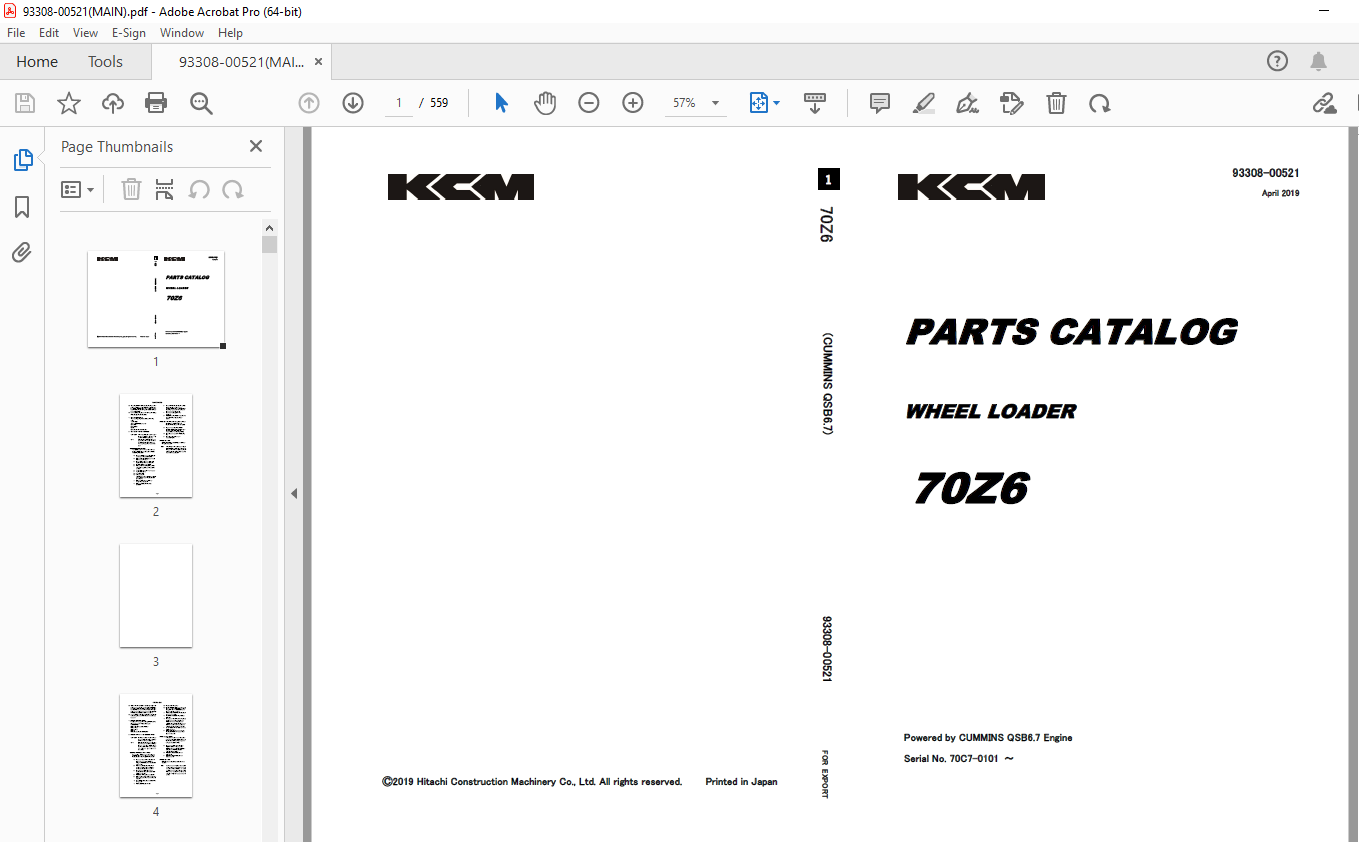Add the document to starred files

tap(68, 103)
